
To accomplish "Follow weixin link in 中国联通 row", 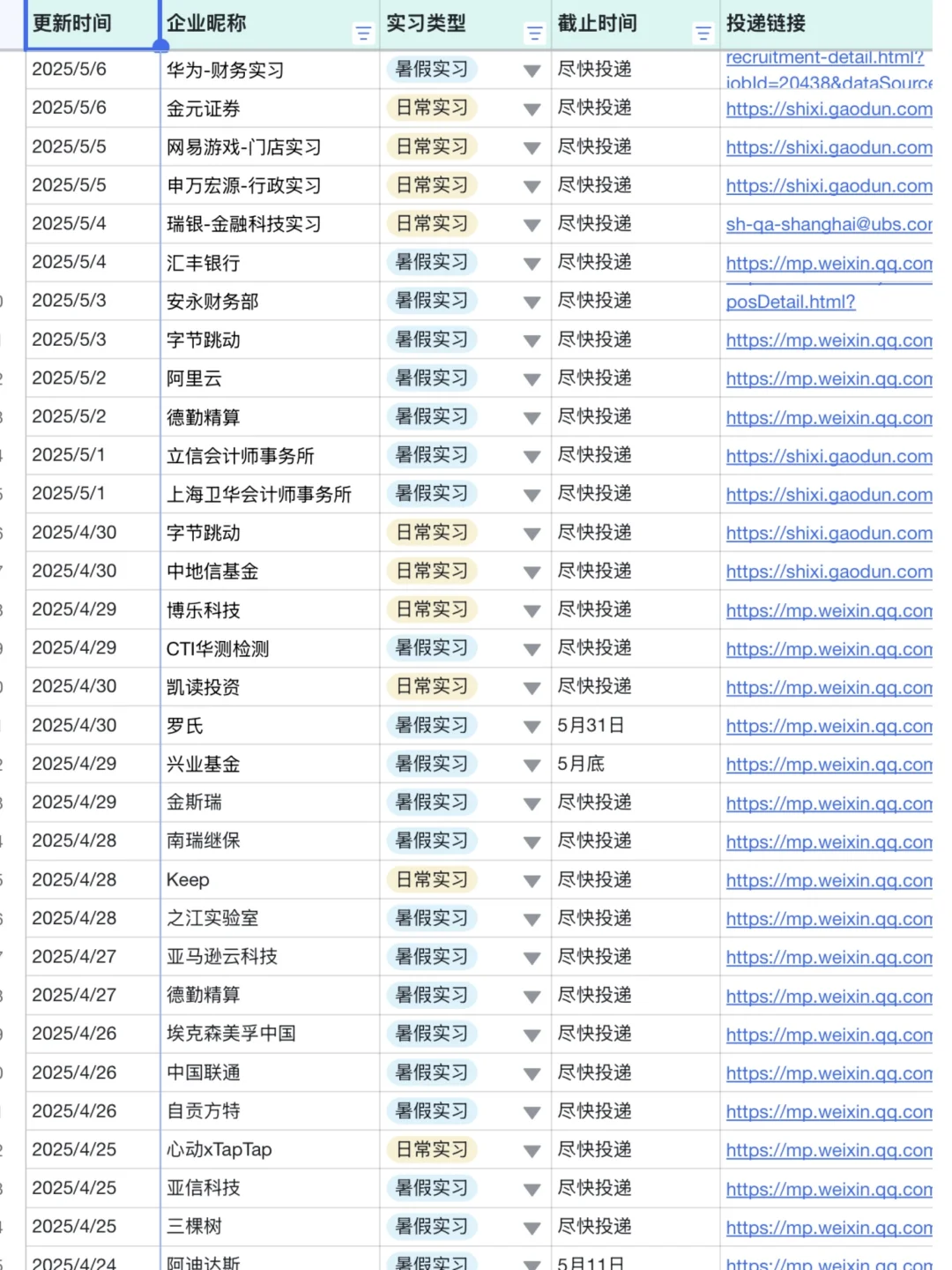I will 829,1073.
